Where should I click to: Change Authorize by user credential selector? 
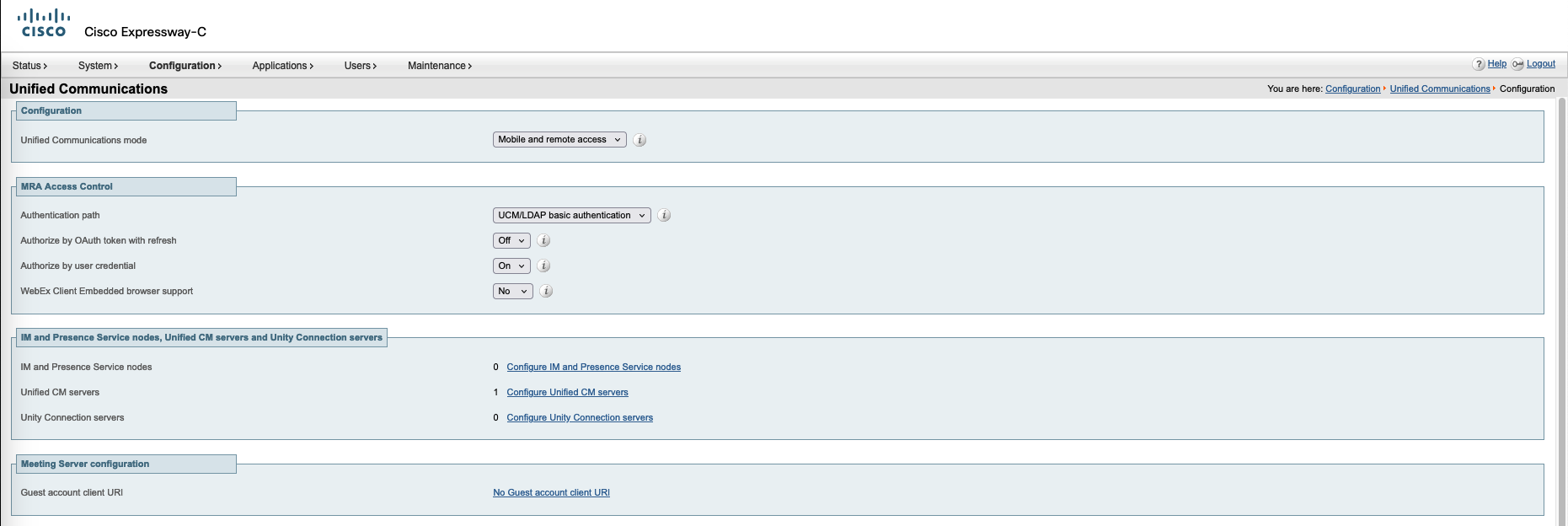click(511, 266)
